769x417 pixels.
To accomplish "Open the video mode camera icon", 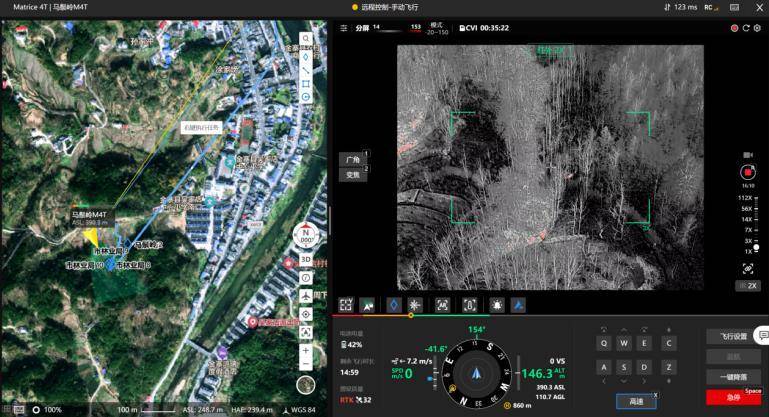I will [748, 155].
